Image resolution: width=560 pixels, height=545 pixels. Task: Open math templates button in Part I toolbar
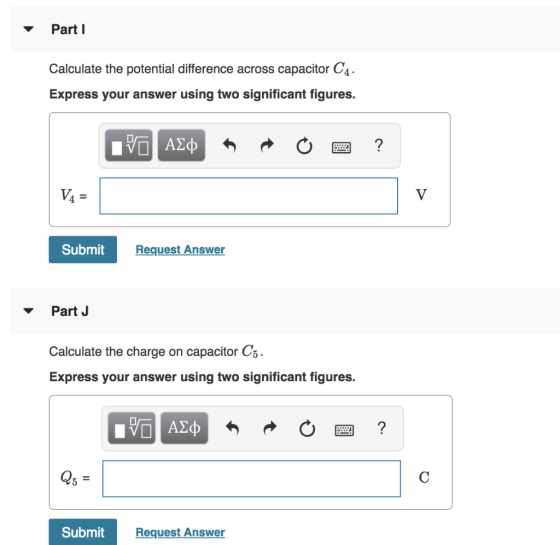pos(129,145)
